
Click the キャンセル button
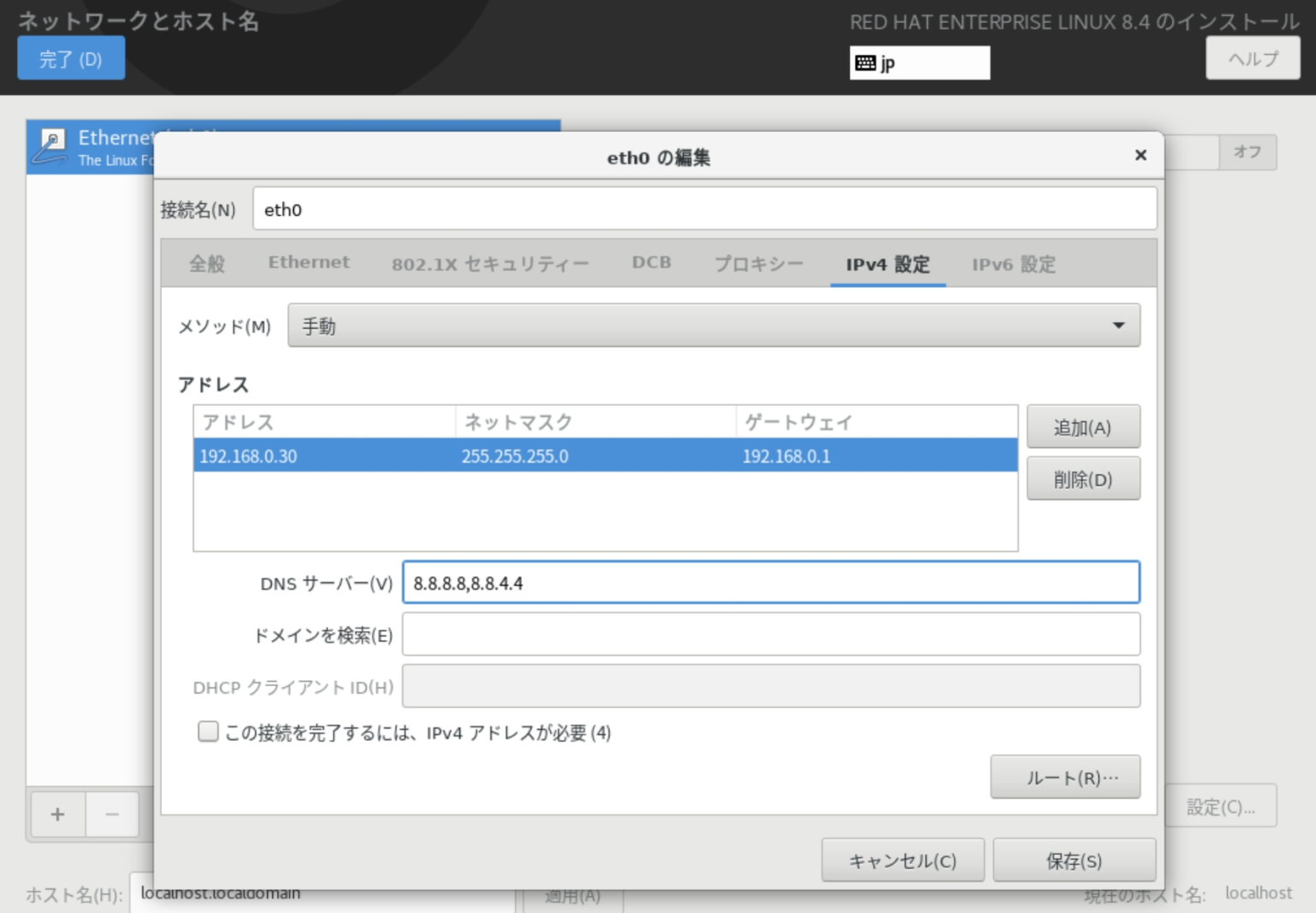[902, 860]
